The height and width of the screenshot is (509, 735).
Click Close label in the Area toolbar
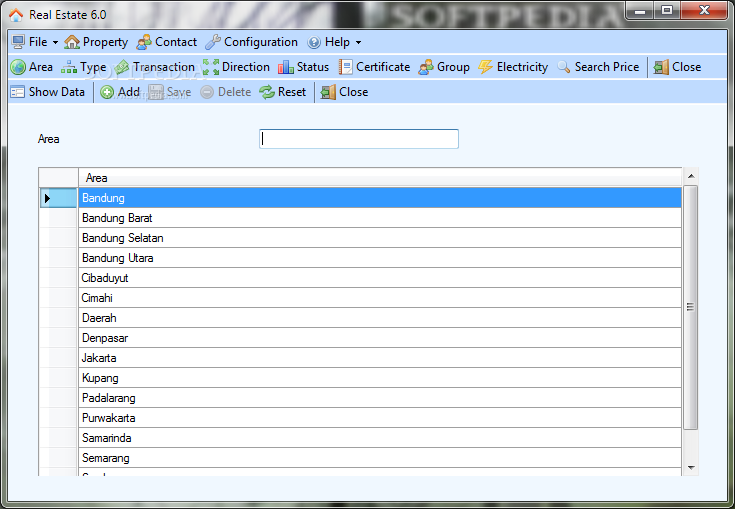pos(686,67)
